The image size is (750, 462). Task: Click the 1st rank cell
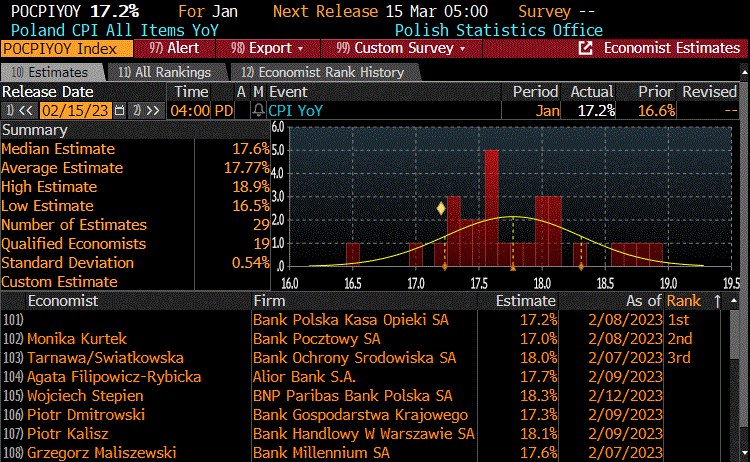(678, 319)
